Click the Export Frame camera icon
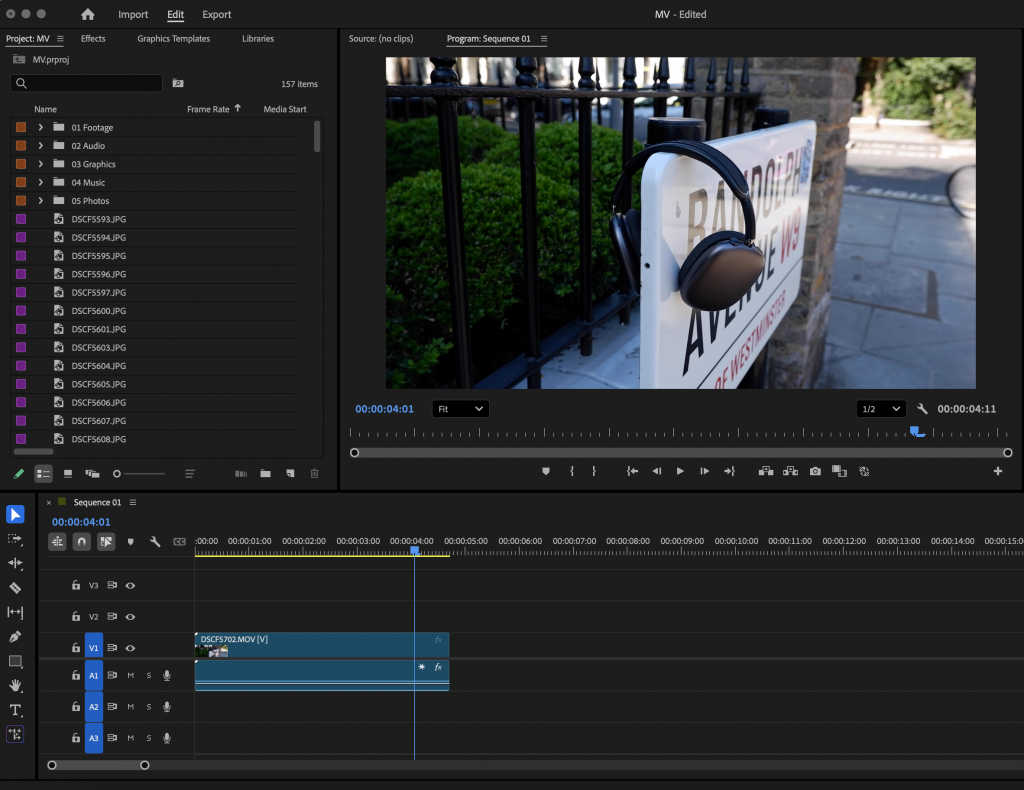This screenshot has width=1024, height=790. click(x=815, y=471)
